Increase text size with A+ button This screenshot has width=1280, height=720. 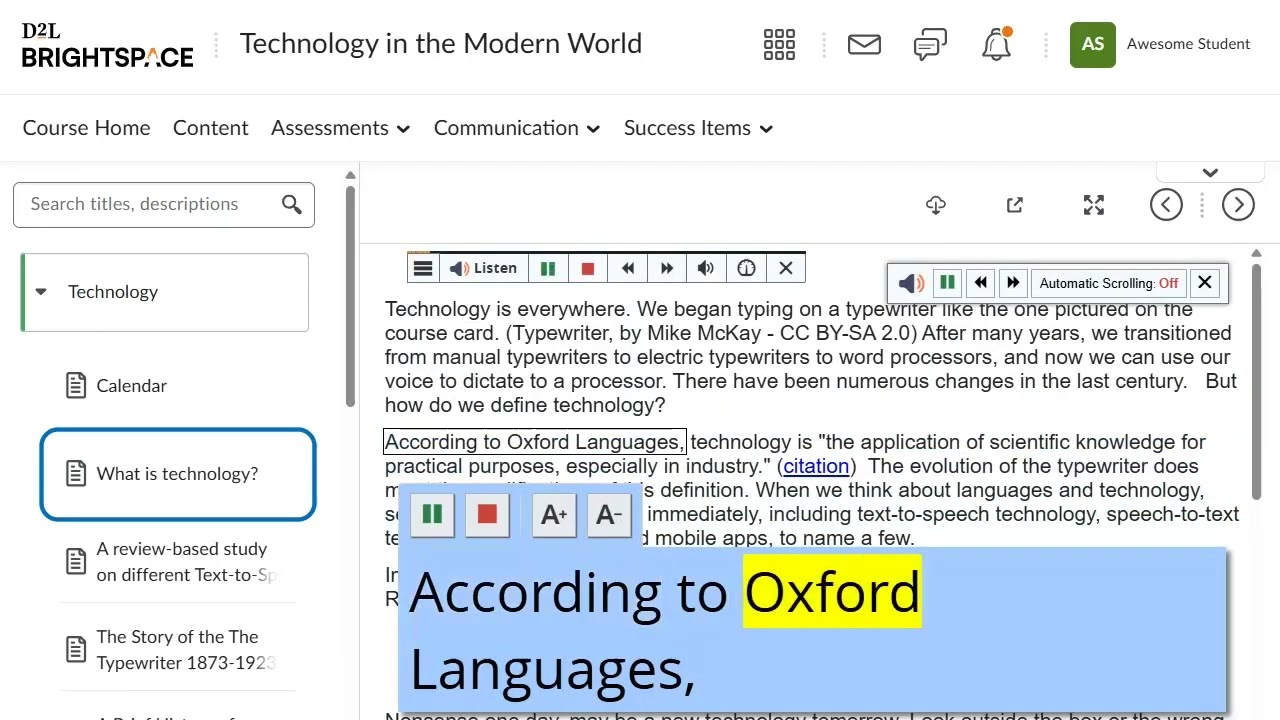(554, 514)
